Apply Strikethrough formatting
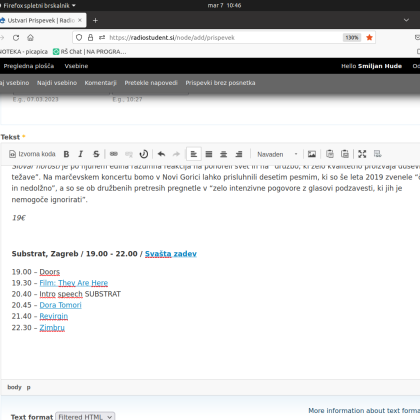 [x=96, y=154]
